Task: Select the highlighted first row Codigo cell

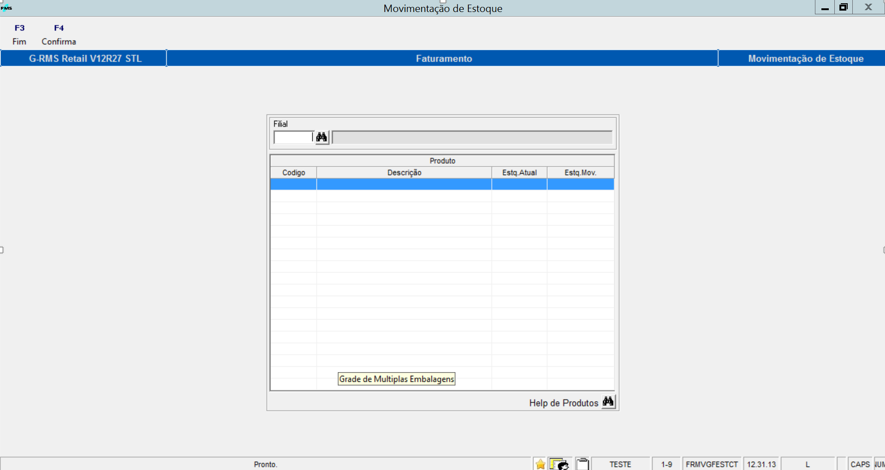Action: (x=293, y=184)
